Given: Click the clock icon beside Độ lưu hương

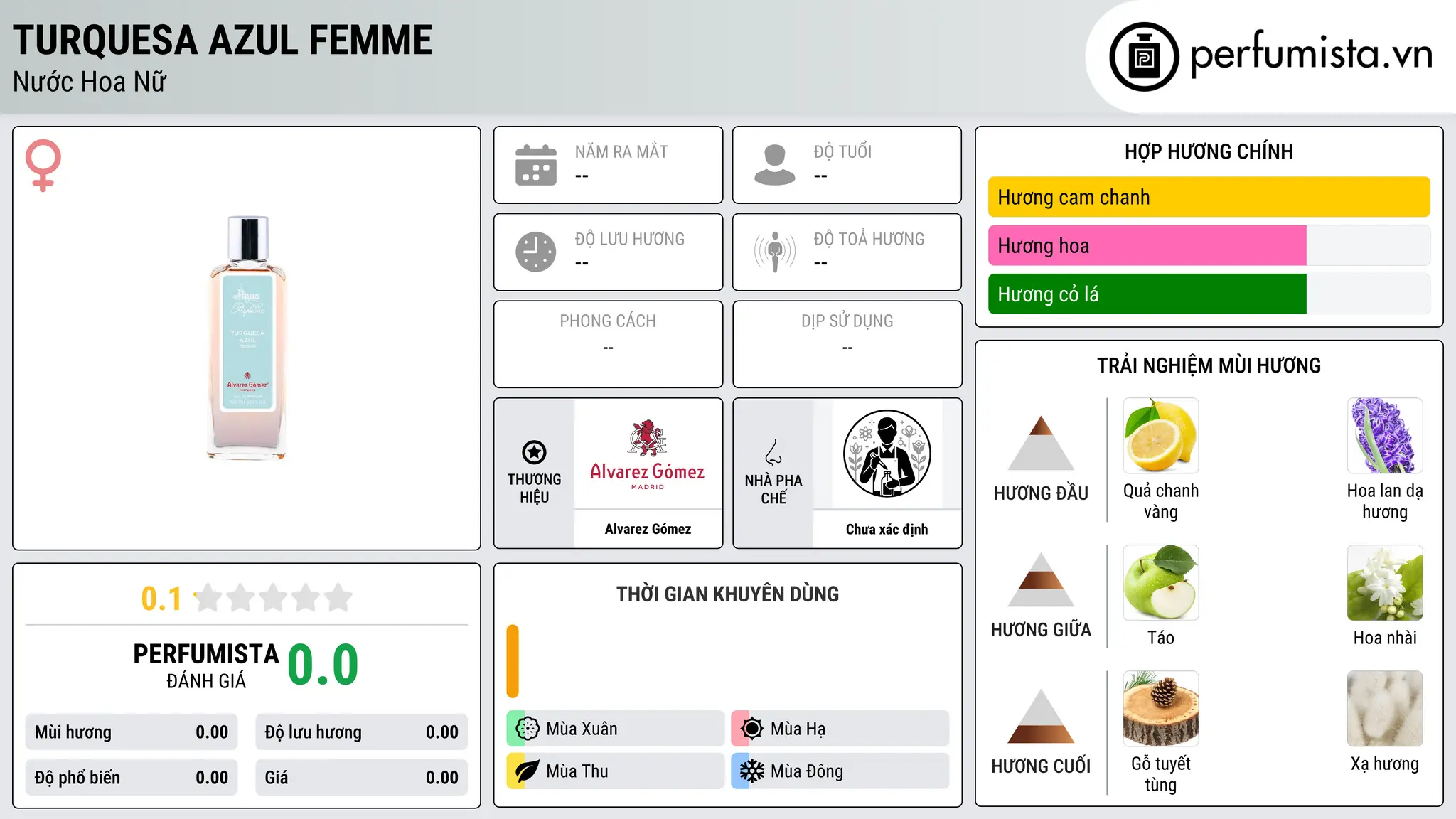Looking at the screenshot, I should pyautogui.click(x=536, y=252).
